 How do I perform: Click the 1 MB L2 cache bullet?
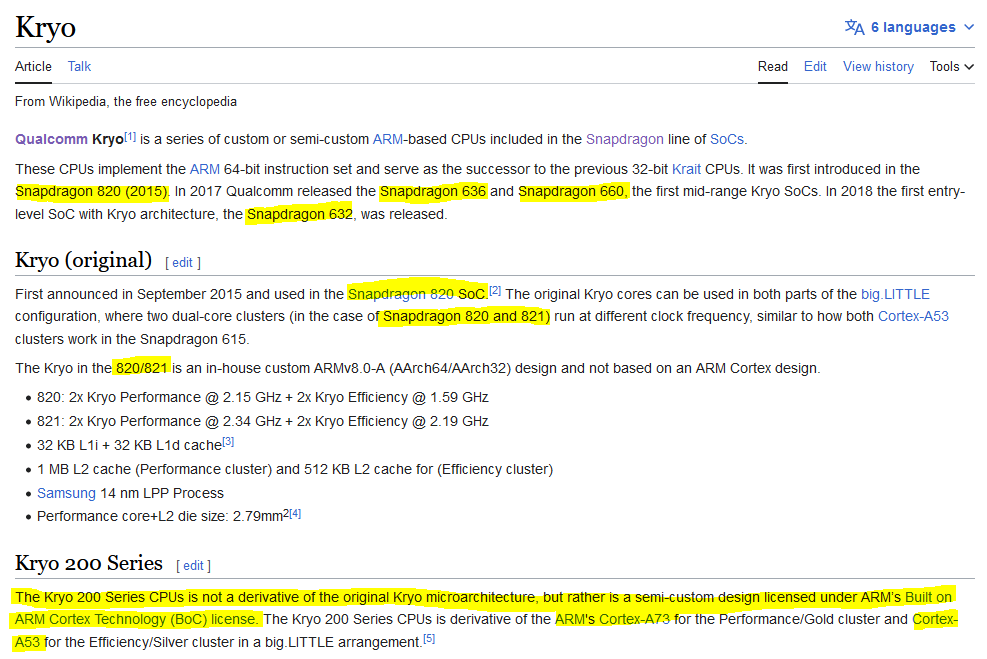pyautogui.click(x=295, y=469)
